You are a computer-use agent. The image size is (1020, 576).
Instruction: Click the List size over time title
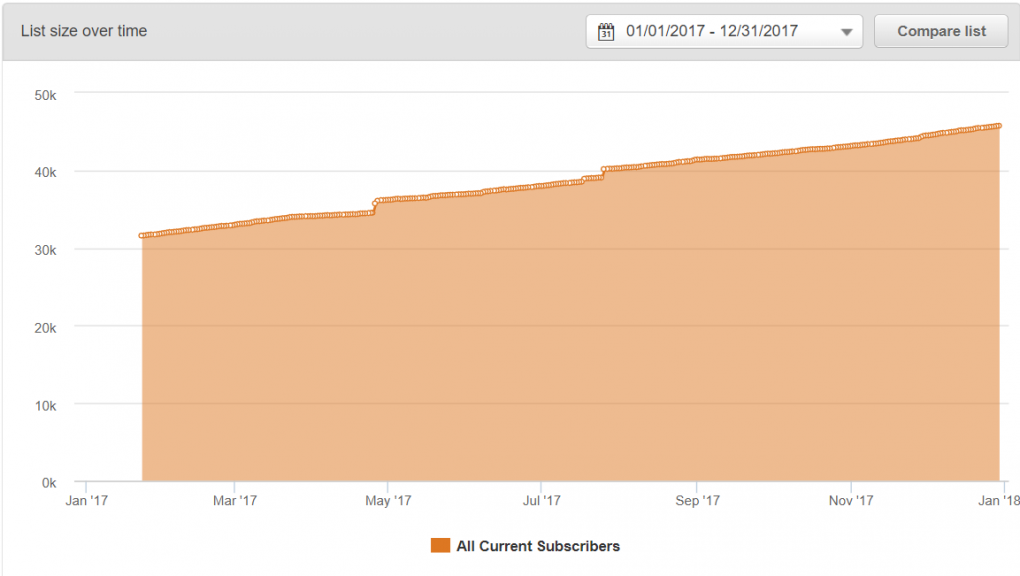click(84, 31)
